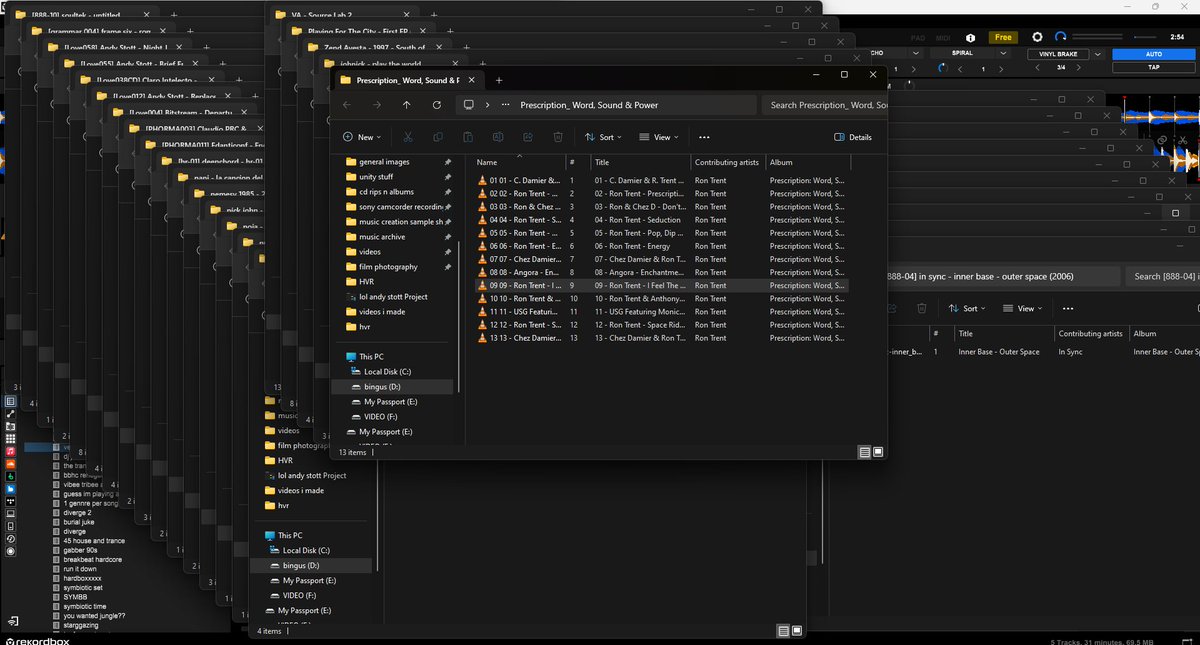Open Beatport icon in rekordbox sidebar
Viewport: 1200px width, 645px height.
click(11, 476)
